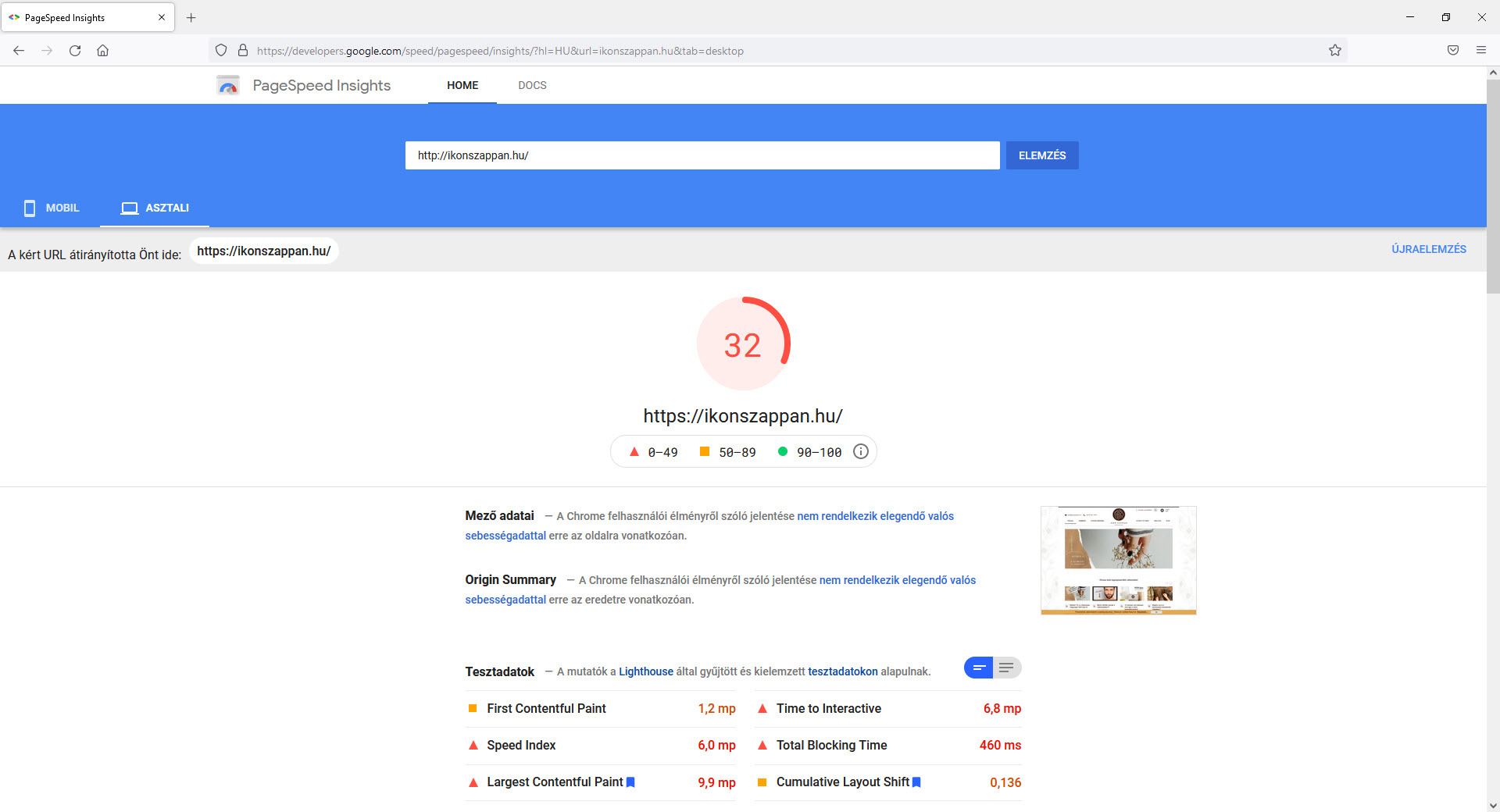Click the score legend info icon
1500x812 pixels.
click(860, 452)
